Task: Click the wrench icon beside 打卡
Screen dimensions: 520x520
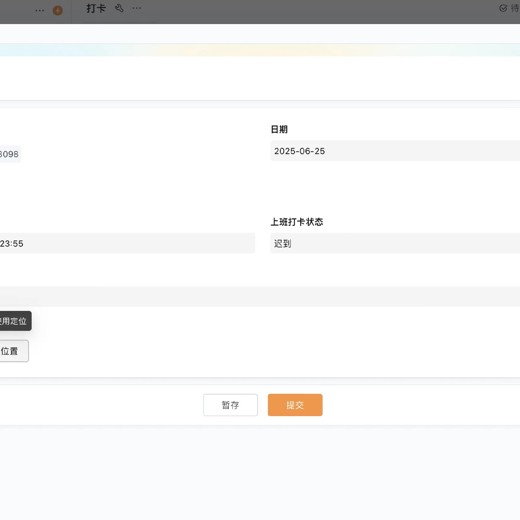Action: coord(119,8)
